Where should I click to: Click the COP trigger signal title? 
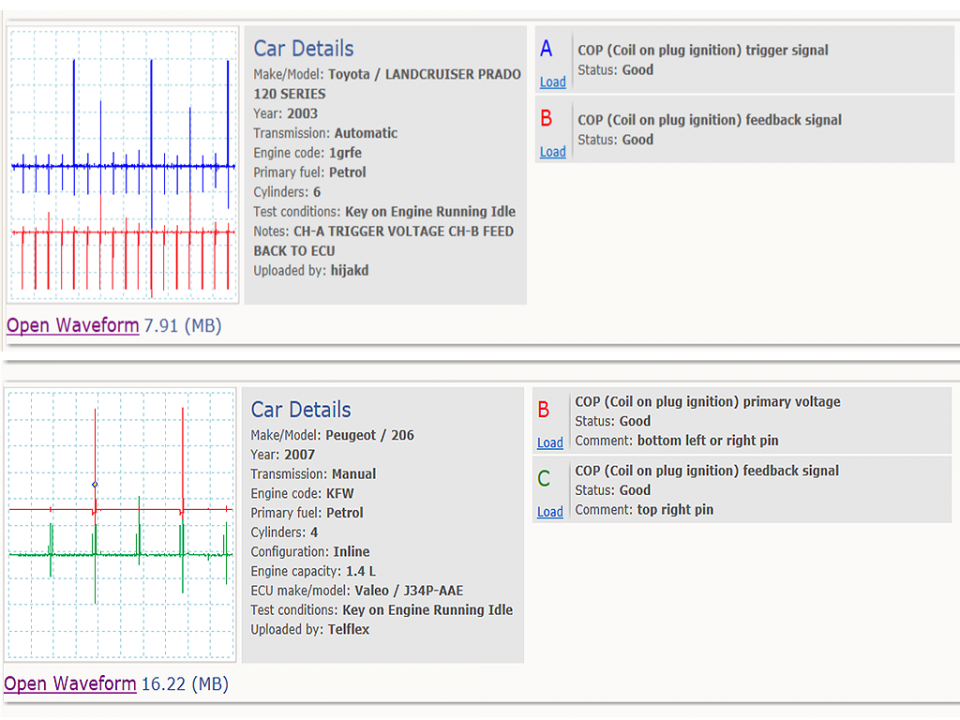click(703, 50)
